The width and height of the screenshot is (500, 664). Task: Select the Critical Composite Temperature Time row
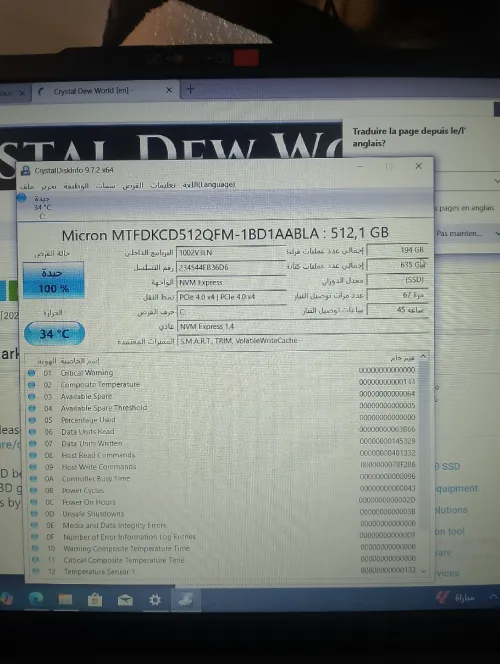pos(224,560)
